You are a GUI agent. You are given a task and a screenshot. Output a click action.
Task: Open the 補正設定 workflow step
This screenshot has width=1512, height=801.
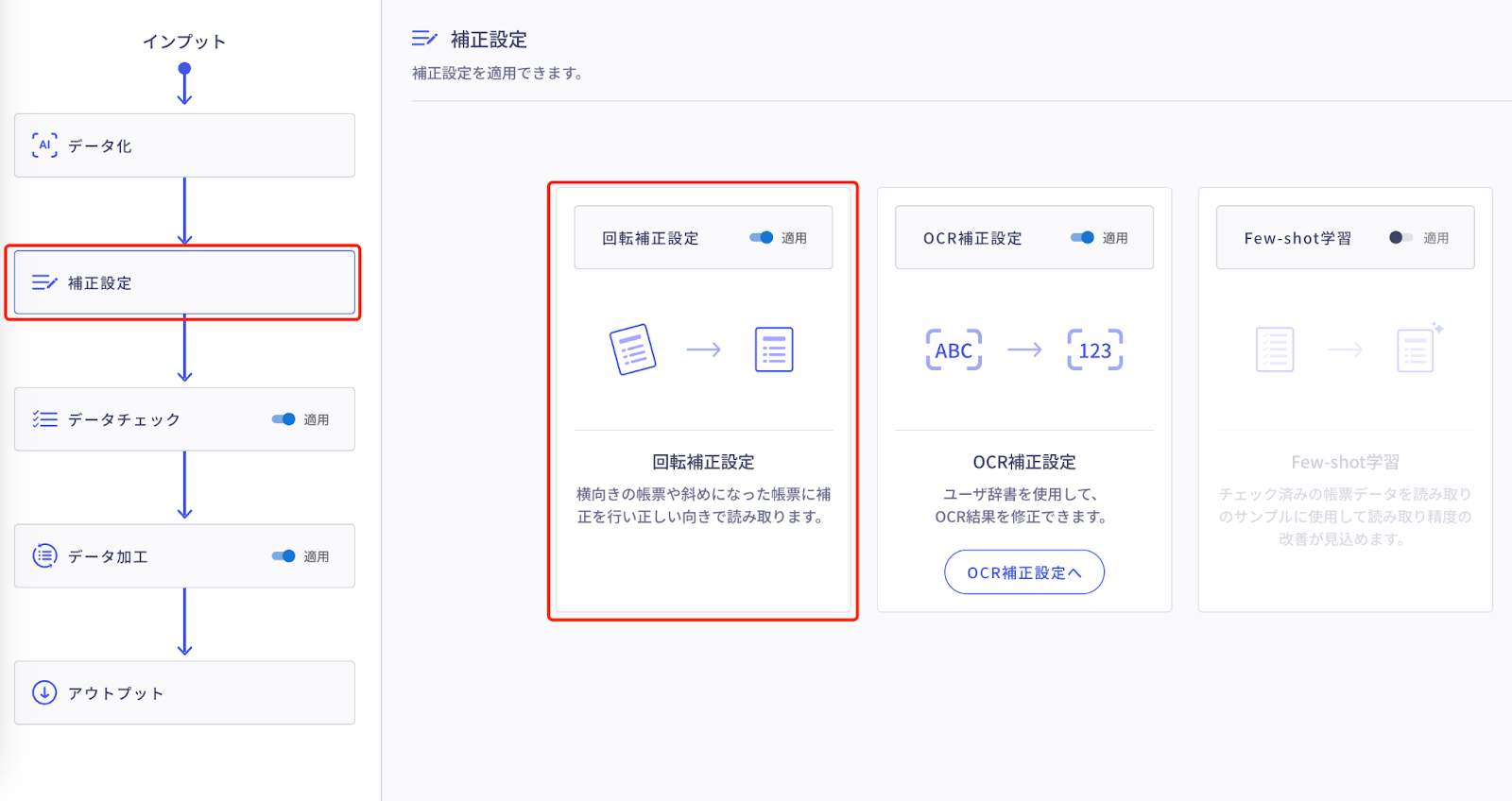tap(184, 282)
